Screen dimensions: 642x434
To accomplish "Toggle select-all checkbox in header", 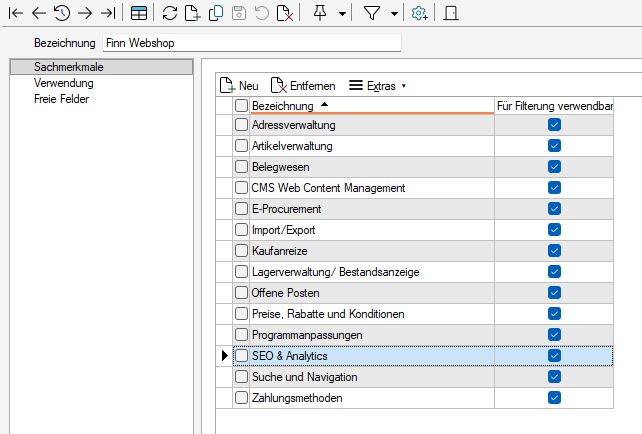I will (x=242, y=106).
